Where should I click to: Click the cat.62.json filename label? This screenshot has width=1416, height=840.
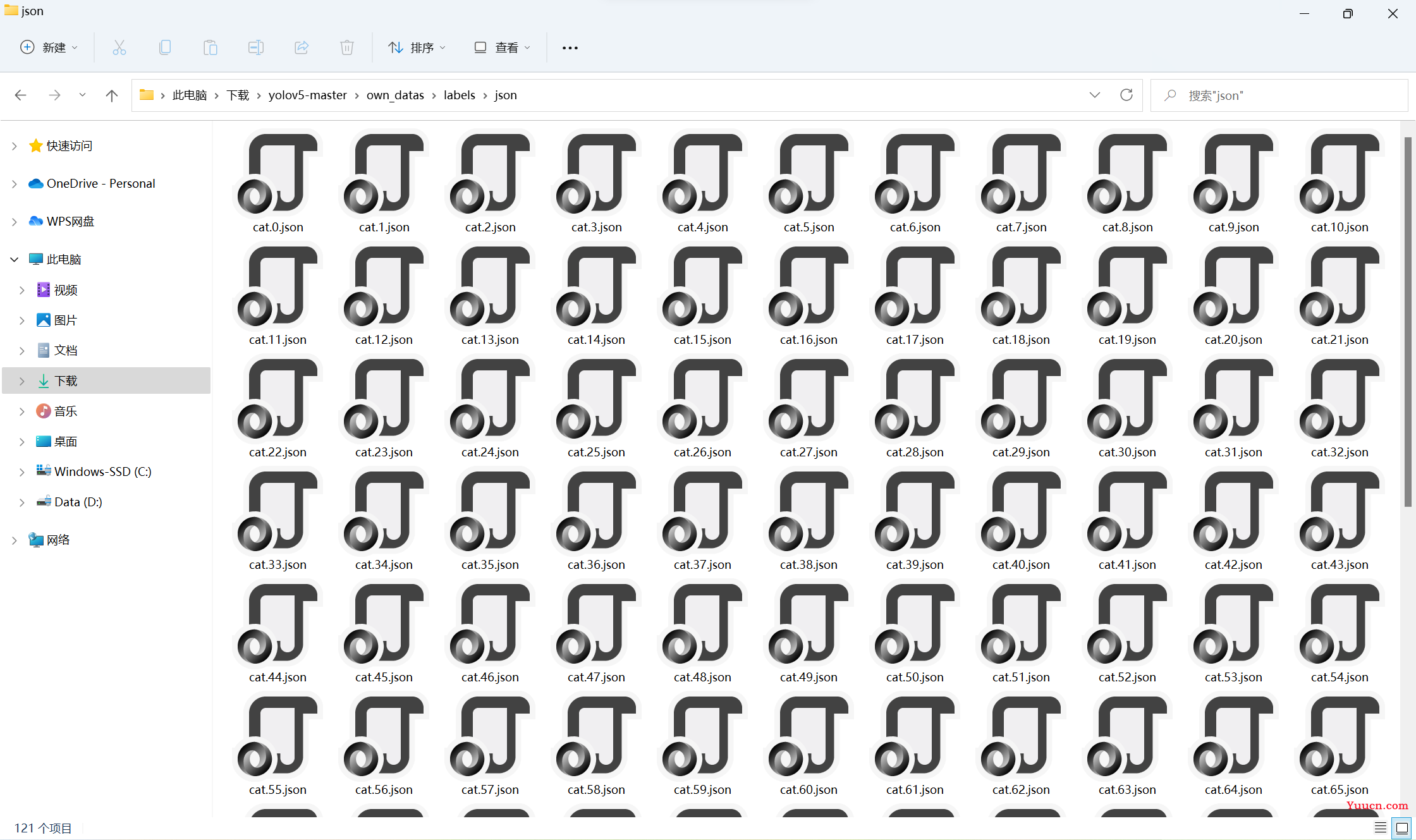(x=1021, y=790)
